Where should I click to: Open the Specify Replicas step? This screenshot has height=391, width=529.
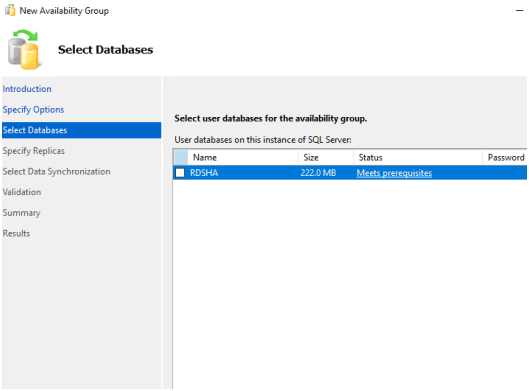[x=34, y=151]
